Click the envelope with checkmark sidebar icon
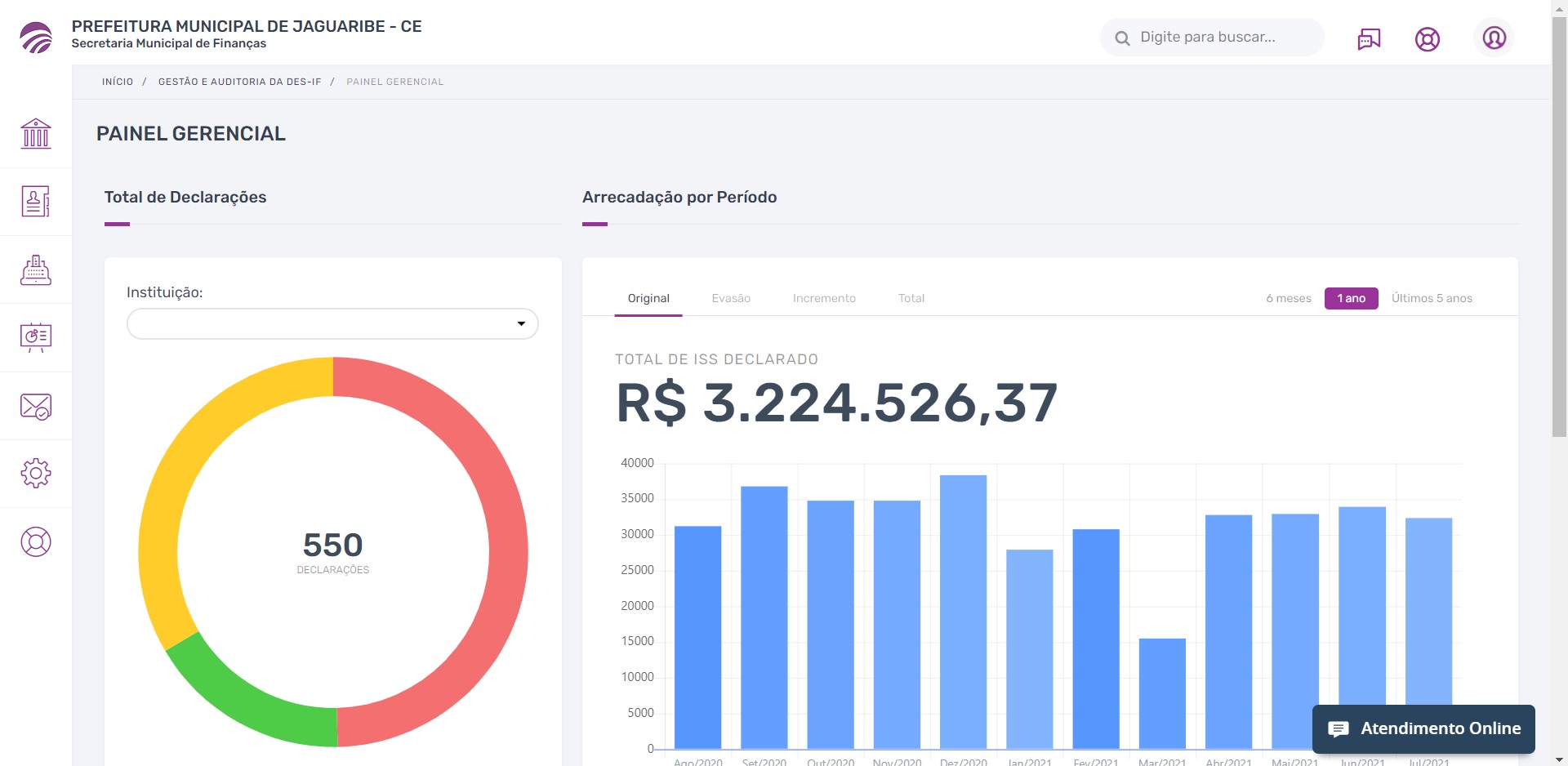This screenshot has width=1568, height=766. (x=36, y=406)
